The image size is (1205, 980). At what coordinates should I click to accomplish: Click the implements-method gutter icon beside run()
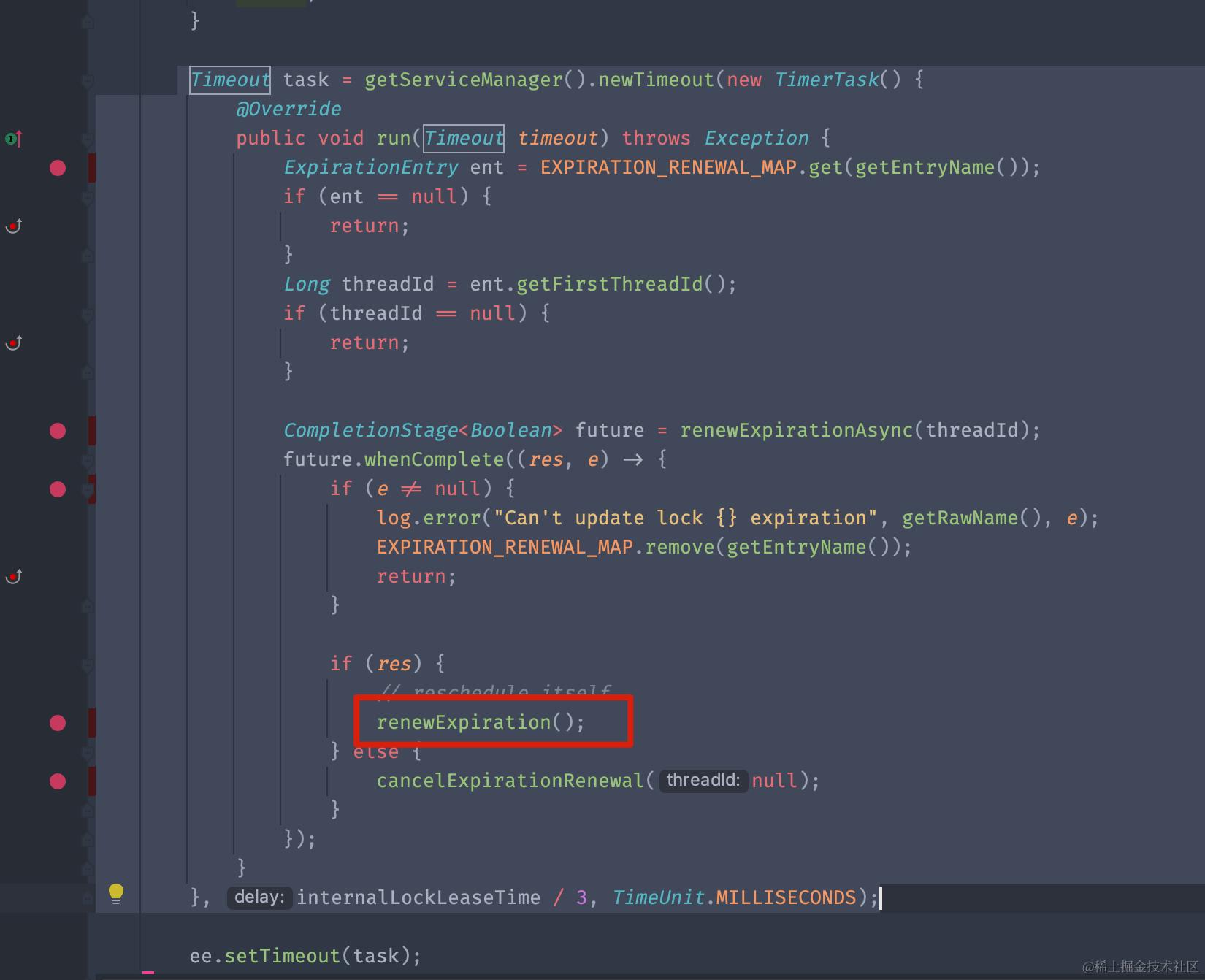coord(14,138)
